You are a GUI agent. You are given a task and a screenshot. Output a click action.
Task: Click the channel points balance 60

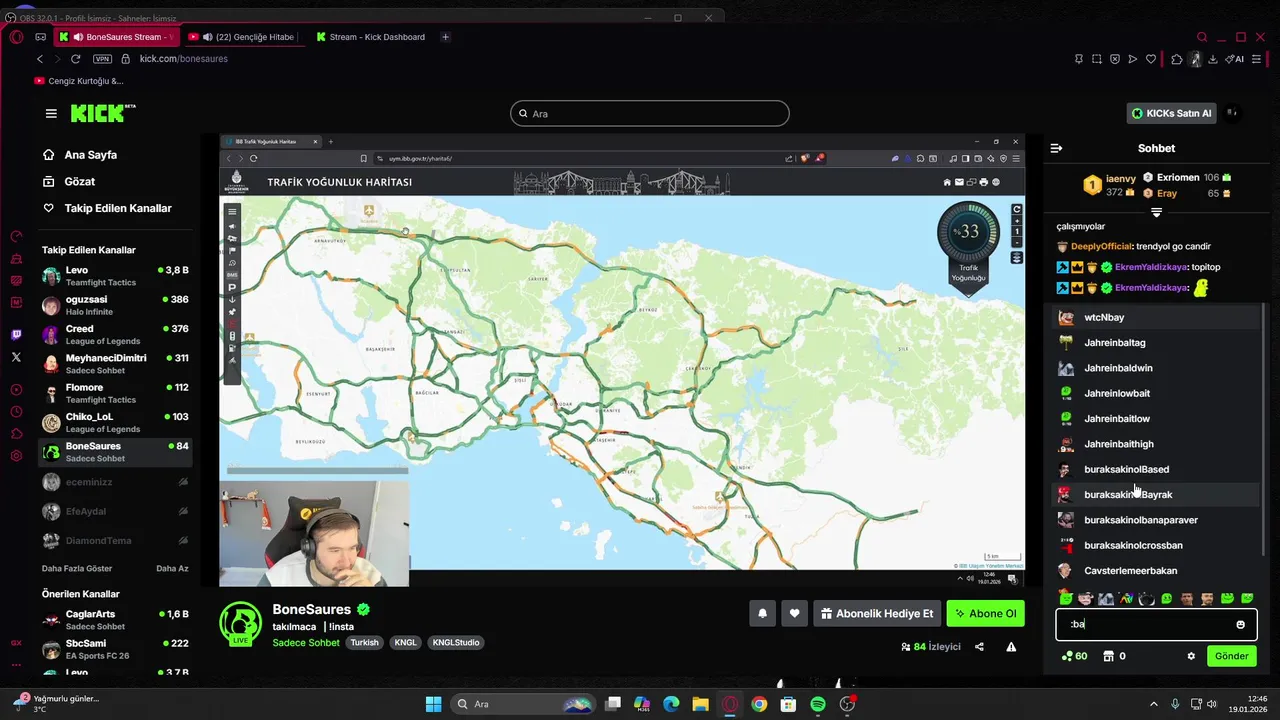tap(1074, 656)
